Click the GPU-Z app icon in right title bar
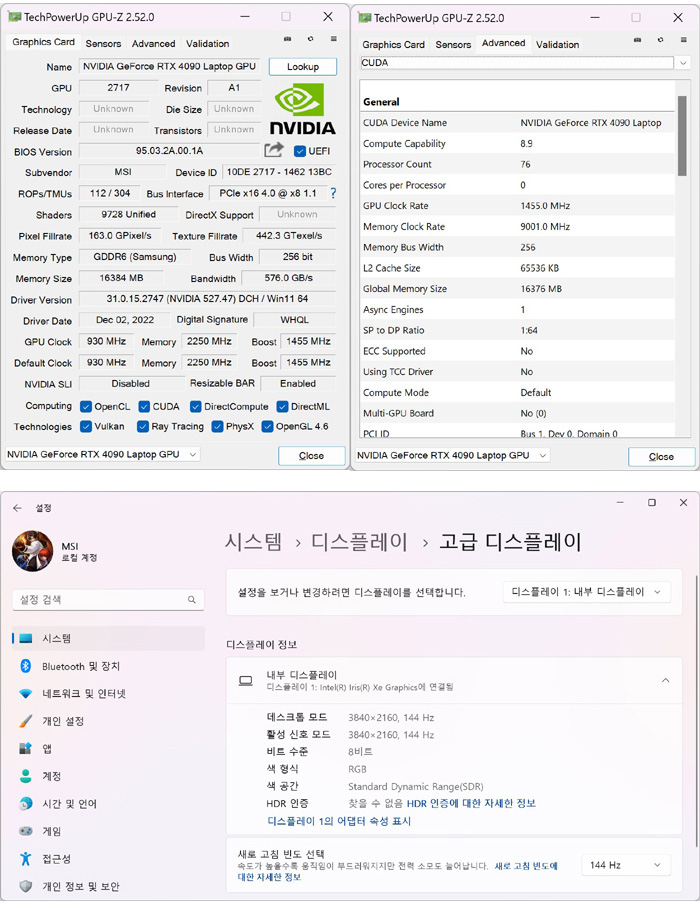Viewport: 700px width, 906px height. tap(365, 18)
